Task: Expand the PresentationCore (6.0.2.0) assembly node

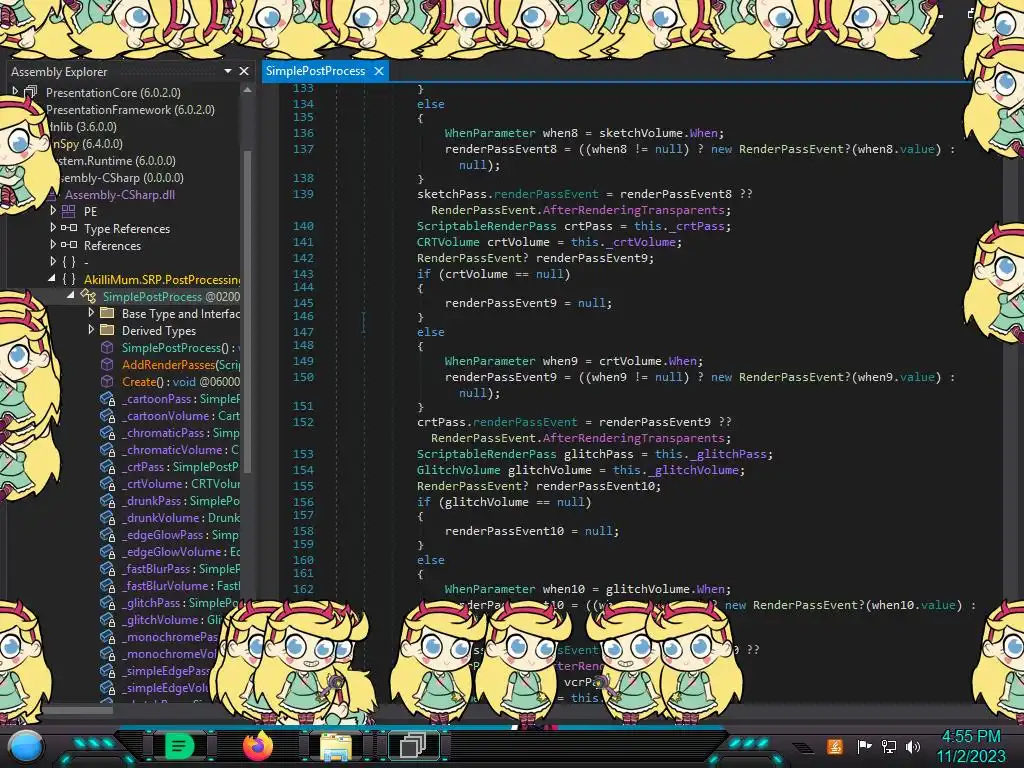Action: tap(16, 92)
